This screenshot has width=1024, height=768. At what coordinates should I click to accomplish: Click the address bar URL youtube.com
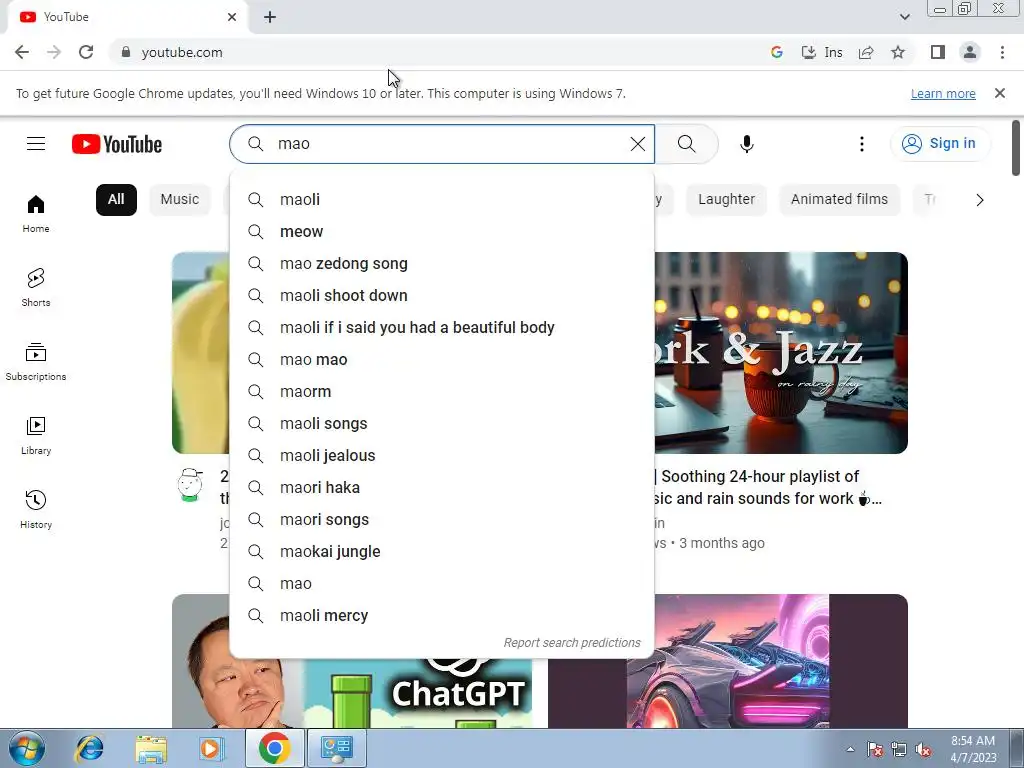tap(182, 52)
